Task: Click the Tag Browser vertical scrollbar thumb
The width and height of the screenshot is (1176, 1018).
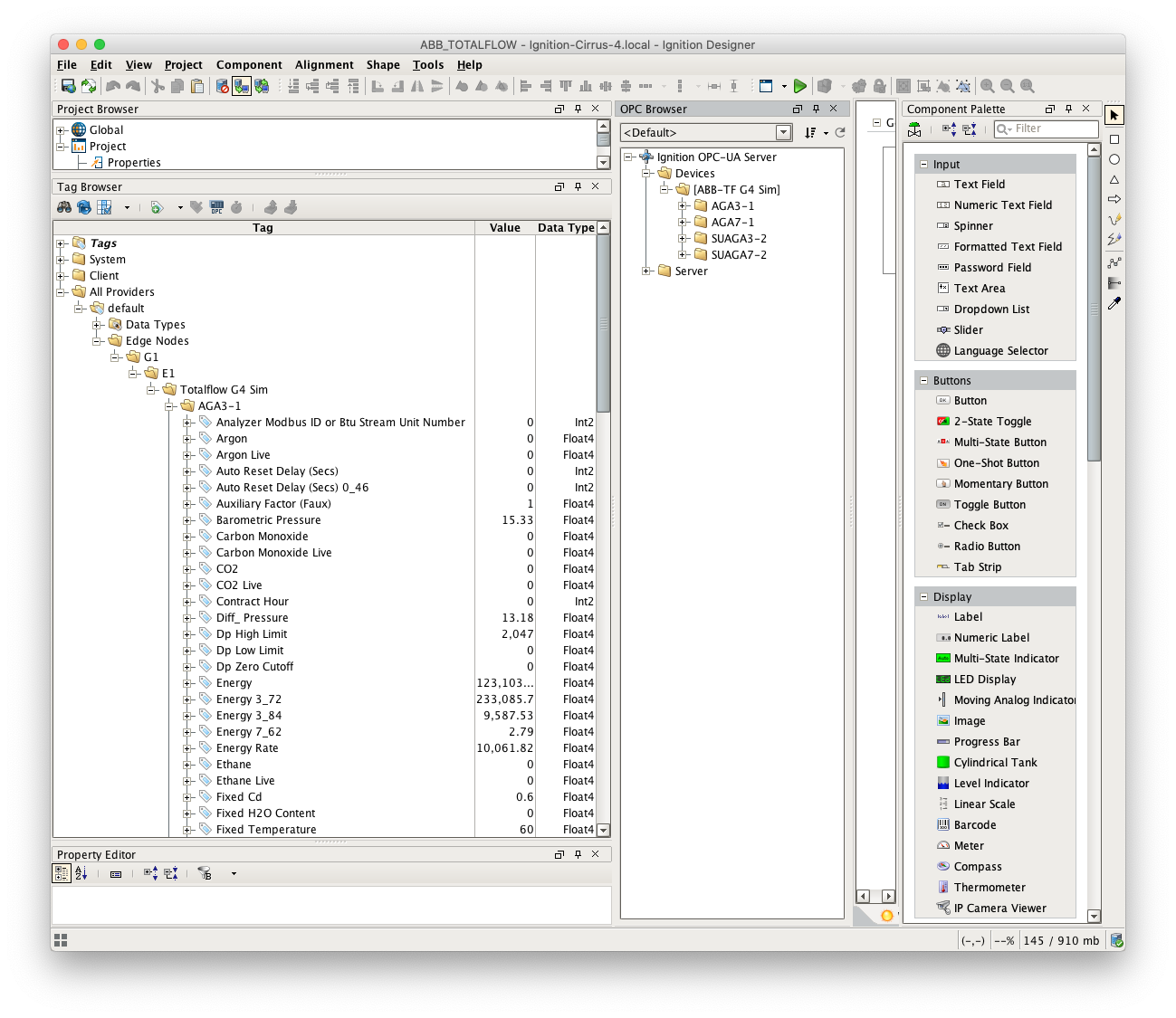Action: (x=604, y=323)
